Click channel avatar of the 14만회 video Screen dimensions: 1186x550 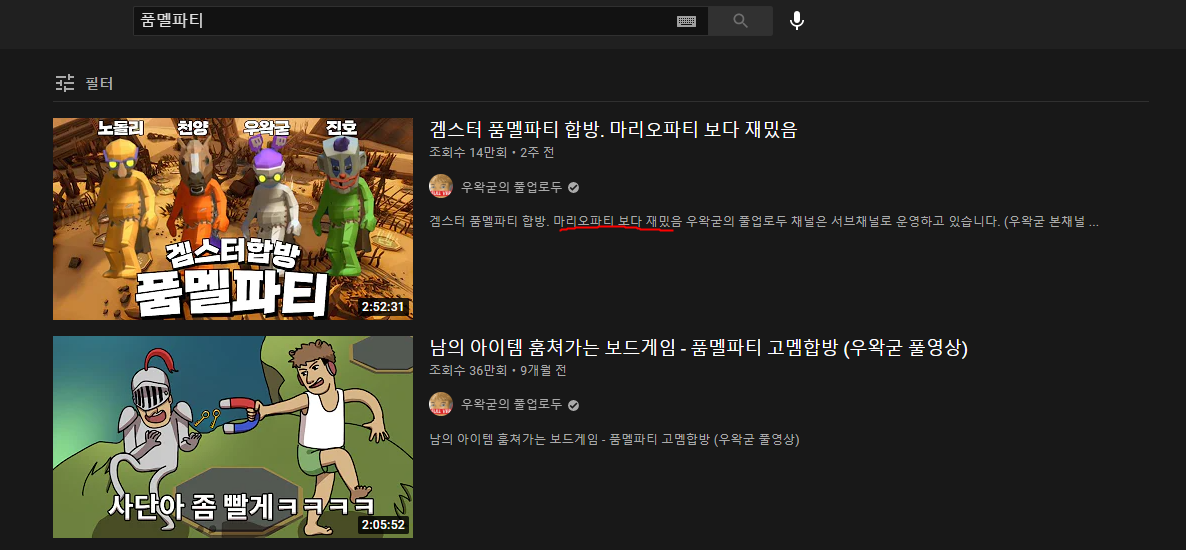point(441,187)
